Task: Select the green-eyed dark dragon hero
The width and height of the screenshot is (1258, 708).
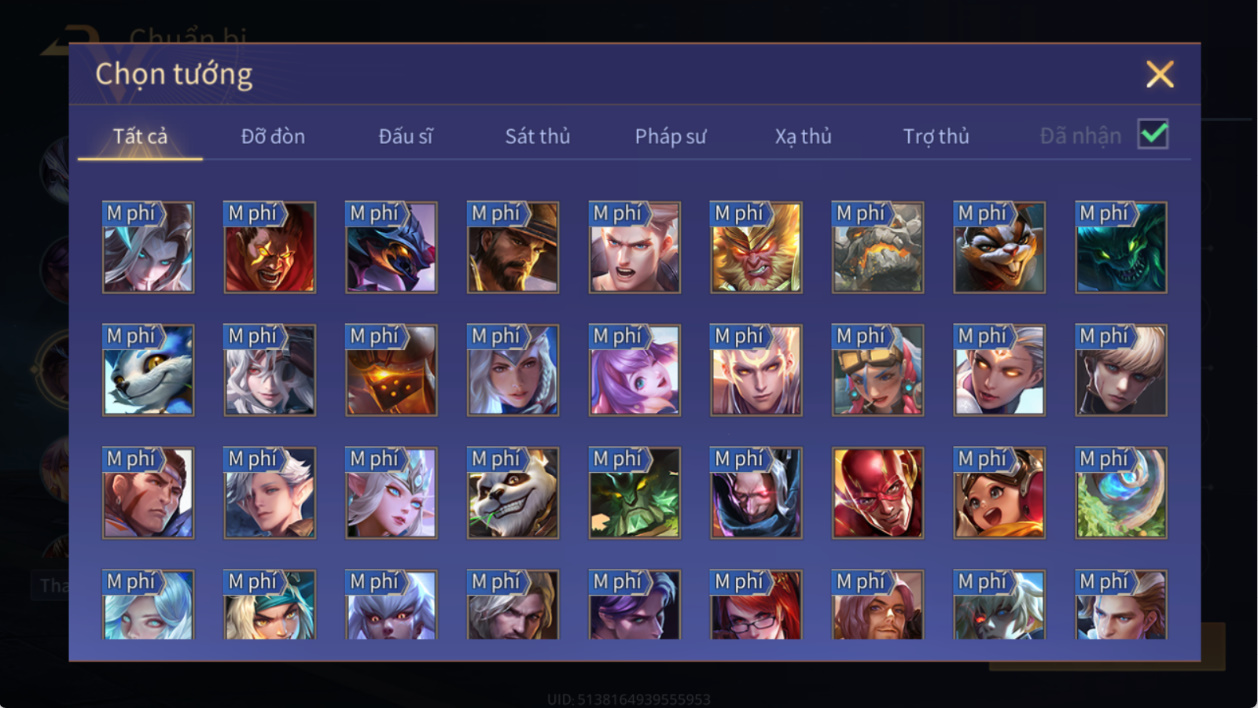Action: point(1121,247)
